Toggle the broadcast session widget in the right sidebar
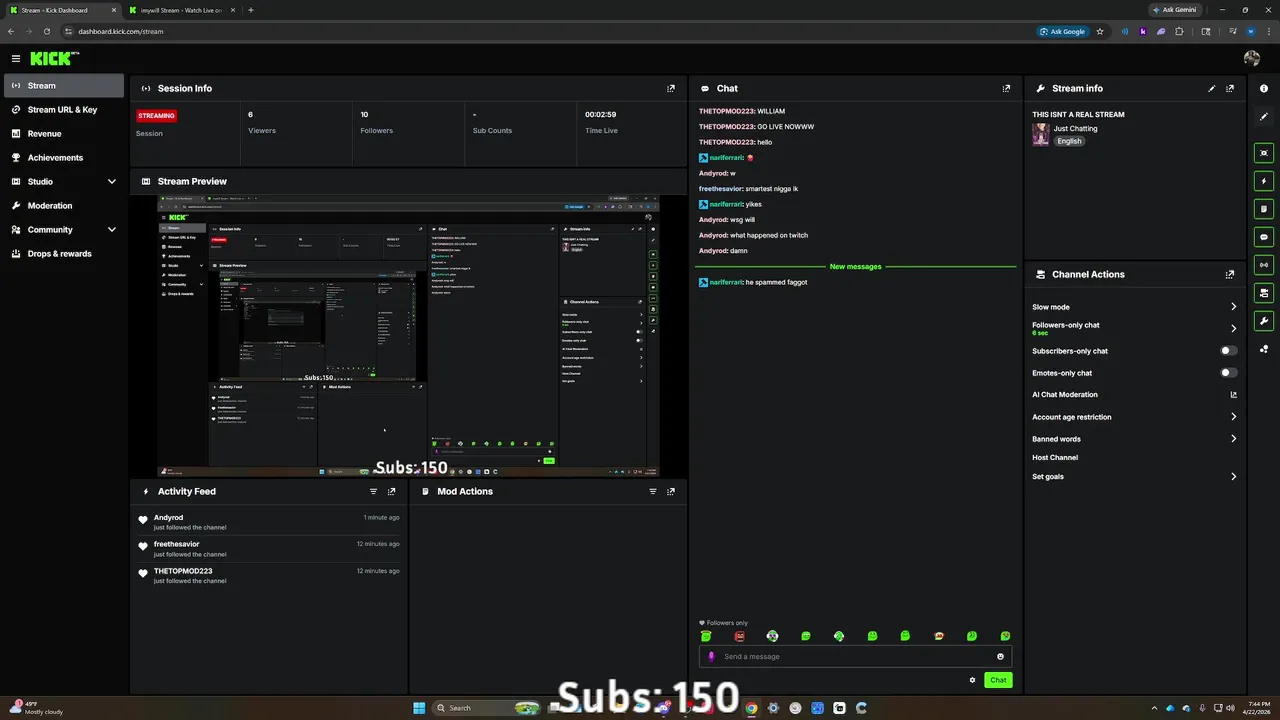The height and width of the screenshot is (720, 1280). [x=1264, y=265]
